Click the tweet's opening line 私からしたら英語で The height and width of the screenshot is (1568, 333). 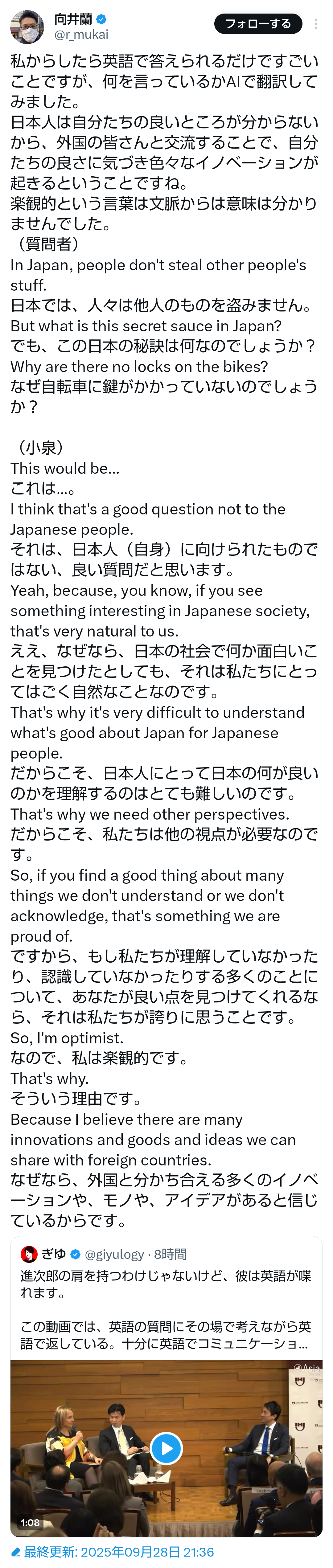[x=164, y=61]
